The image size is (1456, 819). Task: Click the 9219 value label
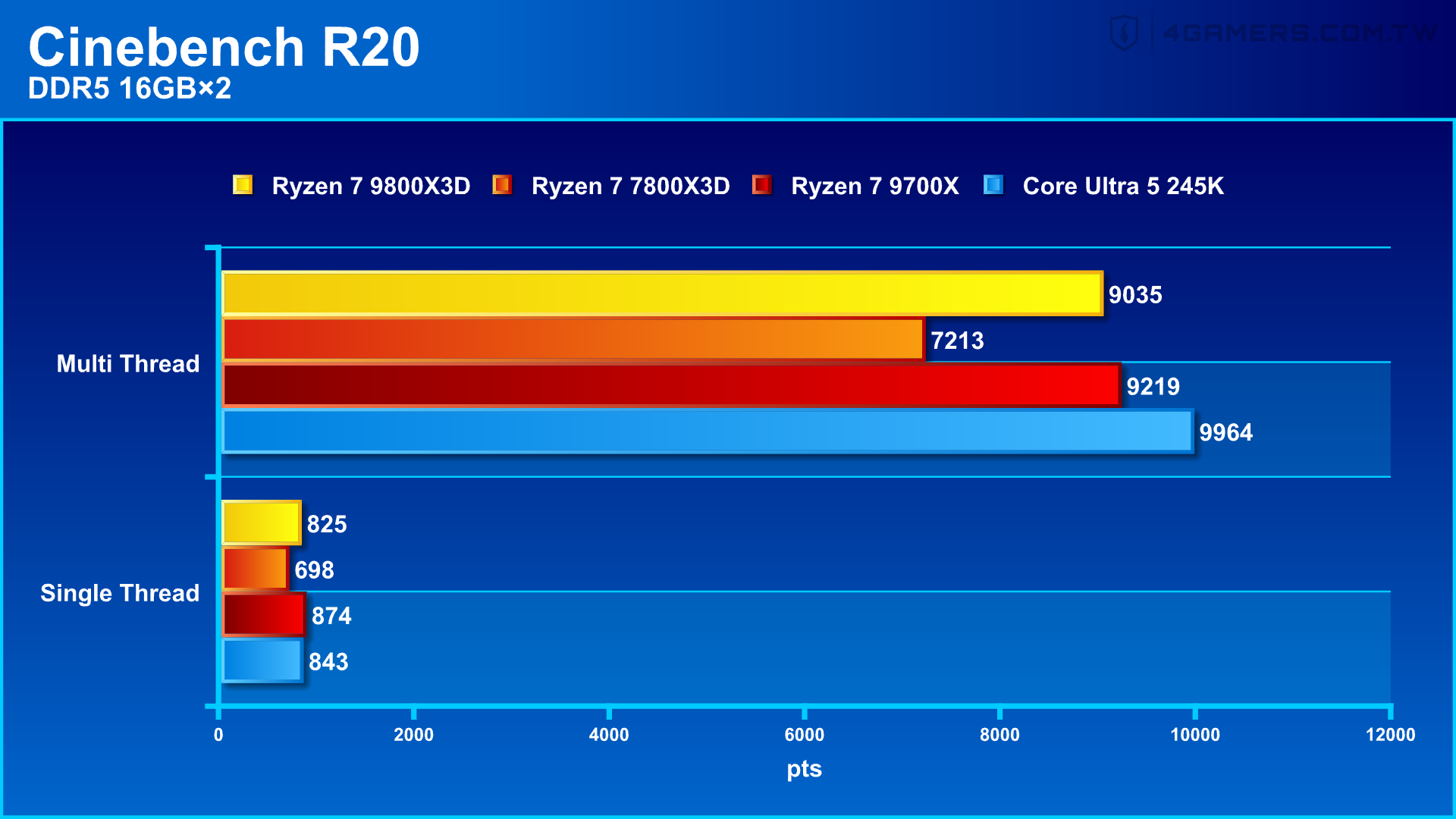[x=1153, y=387]
